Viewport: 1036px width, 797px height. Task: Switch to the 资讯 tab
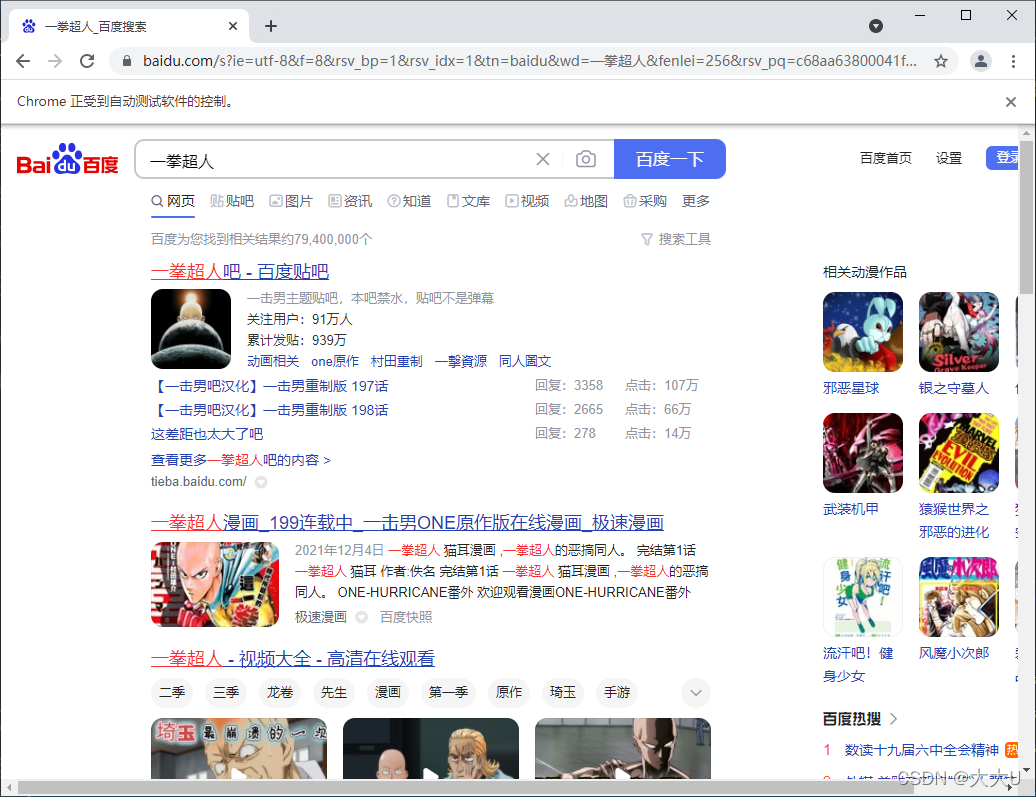(350, 201)
